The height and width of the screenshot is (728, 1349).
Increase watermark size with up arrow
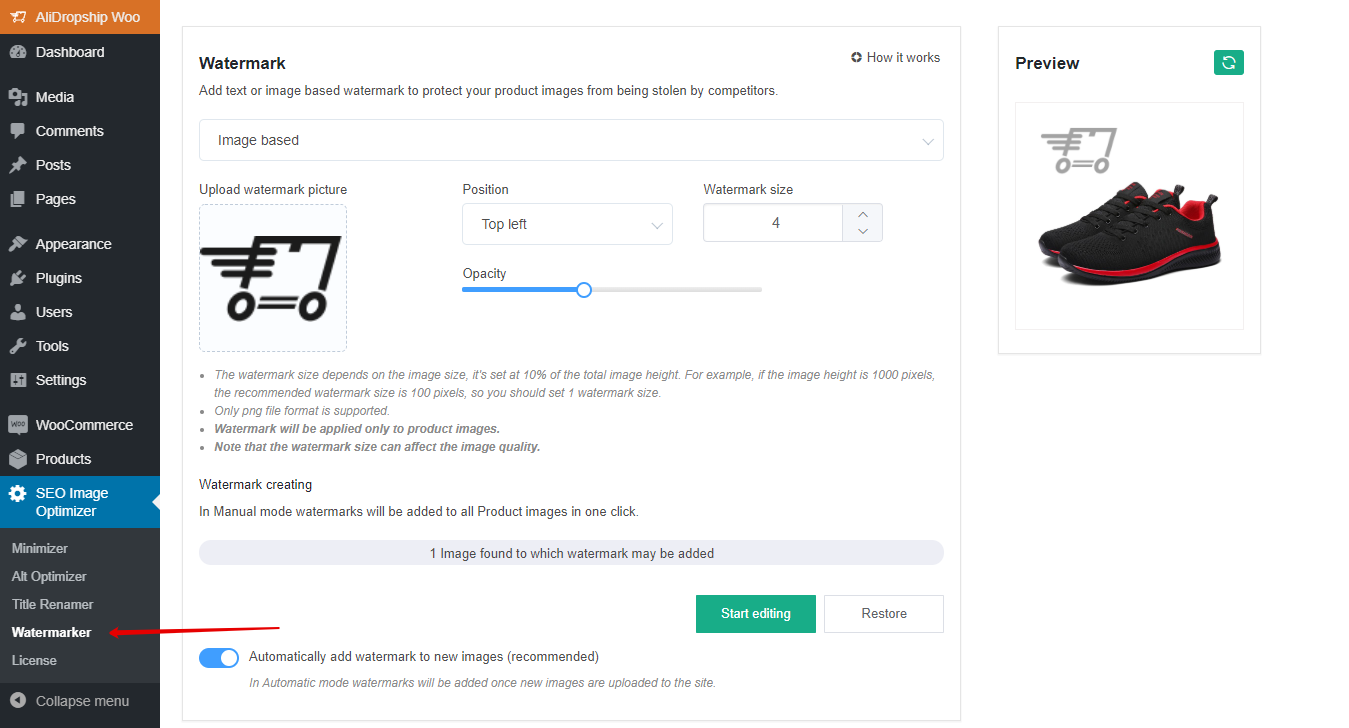(x=863, y=214)
